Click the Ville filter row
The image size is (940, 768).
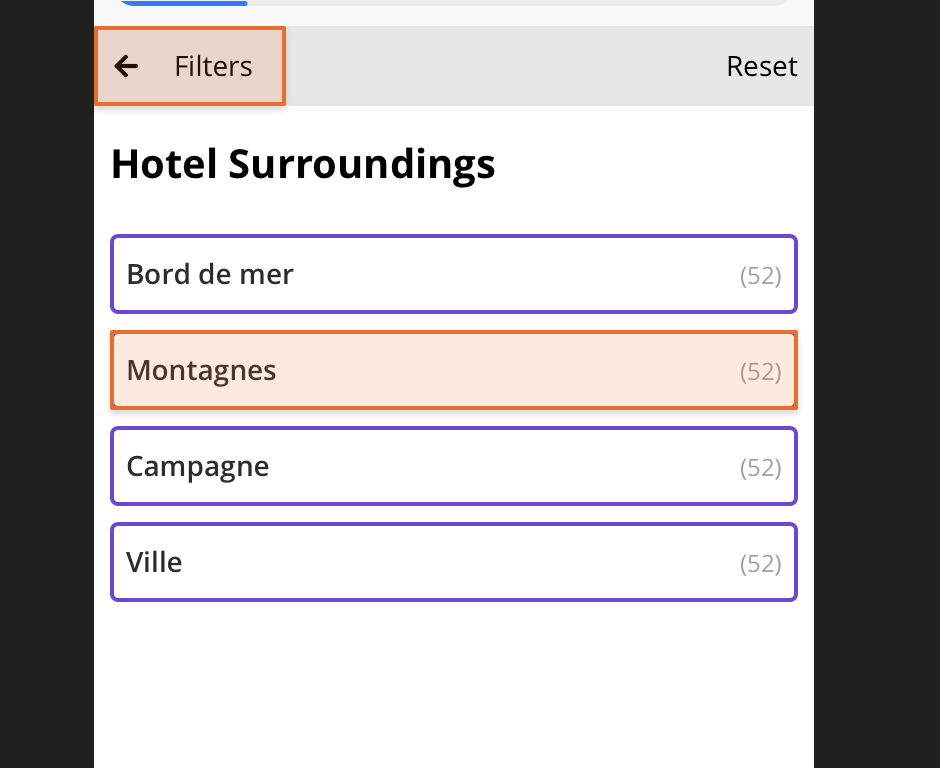(454, 562)
